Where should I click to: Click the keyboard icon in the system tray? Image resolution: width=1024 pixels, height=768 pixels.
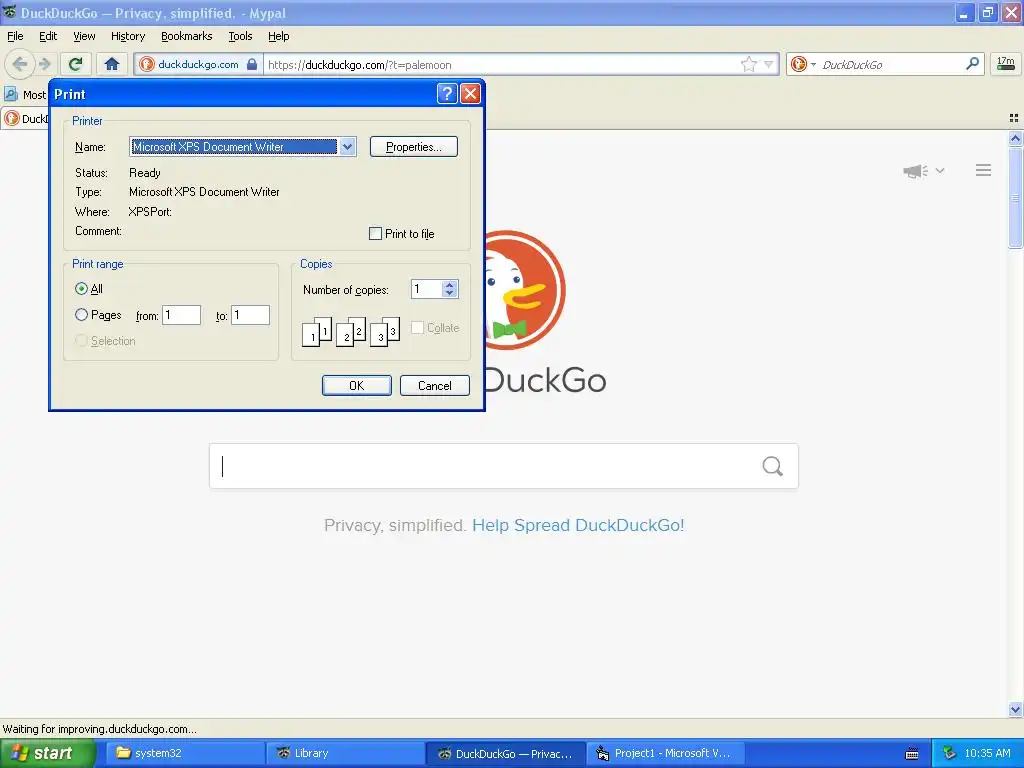point(912,754)
